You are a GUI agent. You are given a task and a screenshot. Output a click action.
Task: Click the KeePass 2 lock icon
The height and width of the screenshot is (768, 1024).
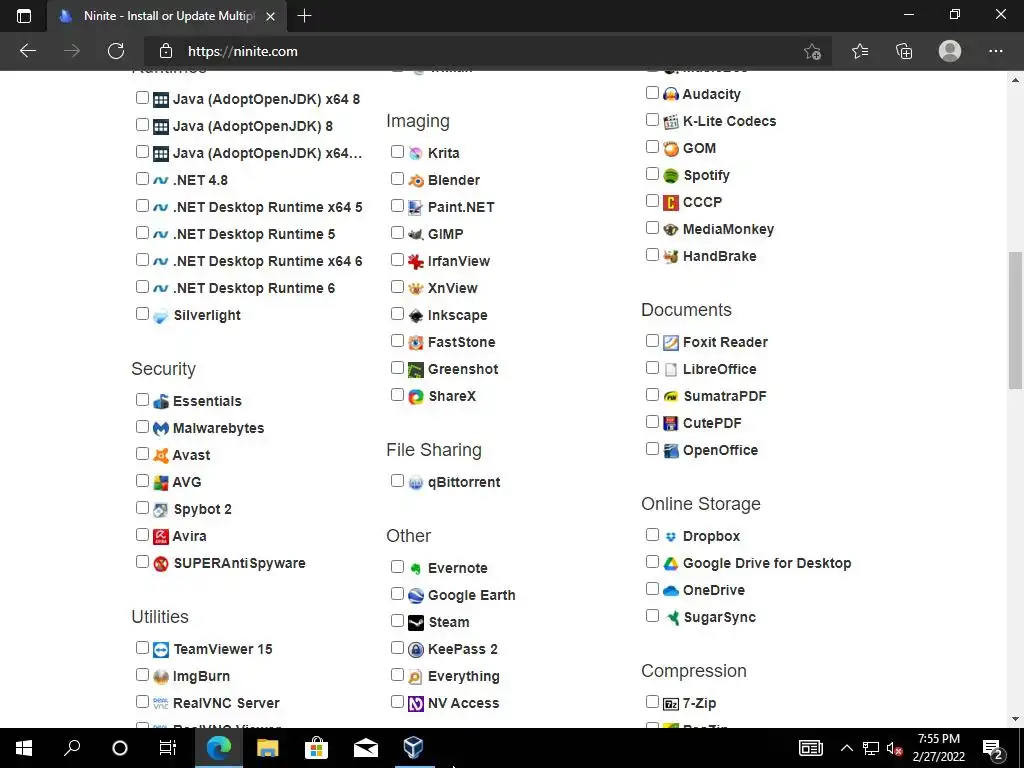[416, 650]
